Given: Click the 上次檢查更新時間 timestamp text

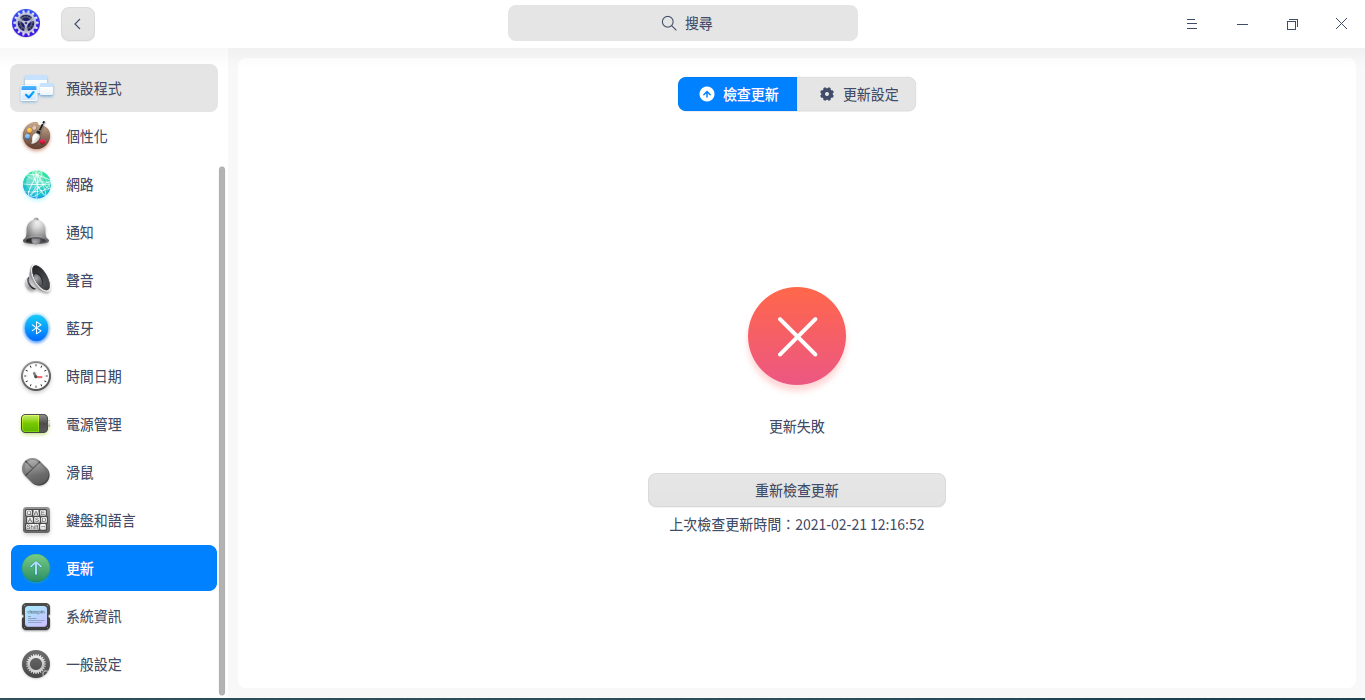Looking at the screenshot, I should (797, 524).
